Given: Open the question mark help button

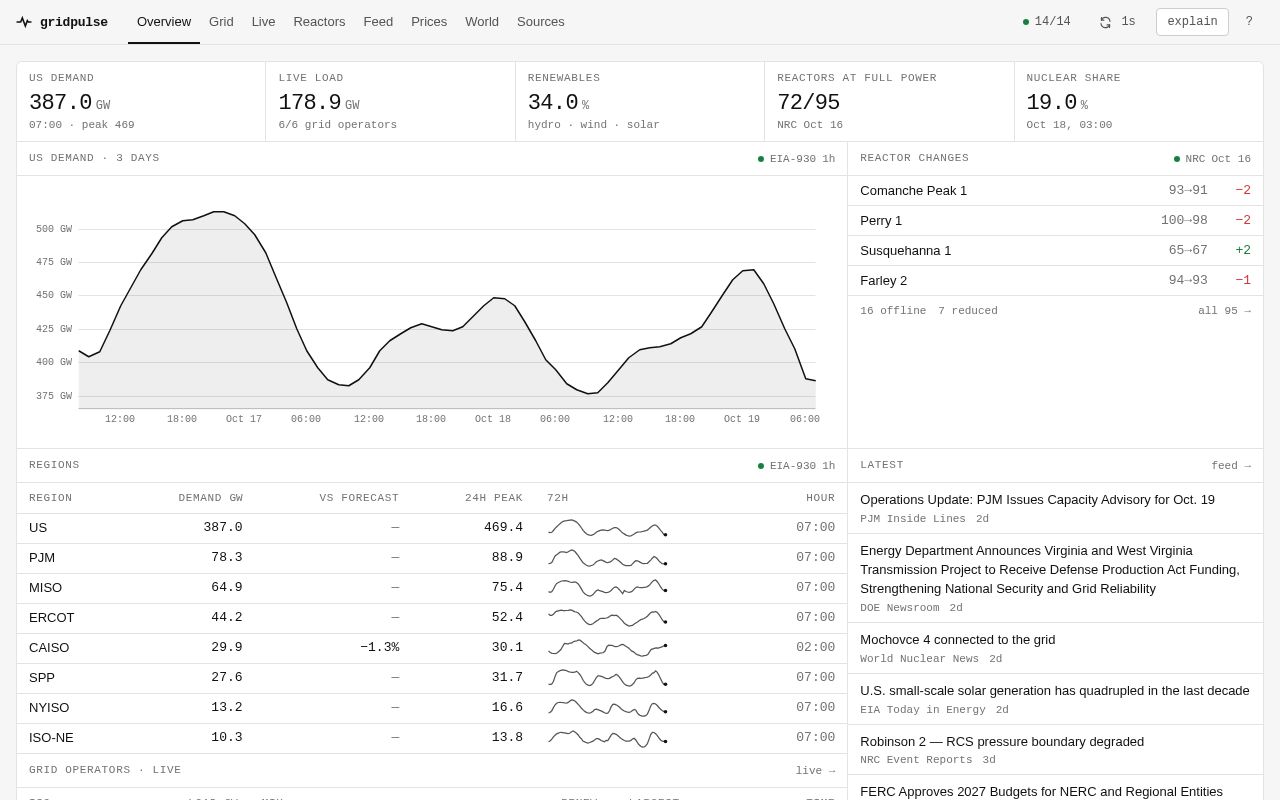Looking at the screenshot, I should 1248,22.
